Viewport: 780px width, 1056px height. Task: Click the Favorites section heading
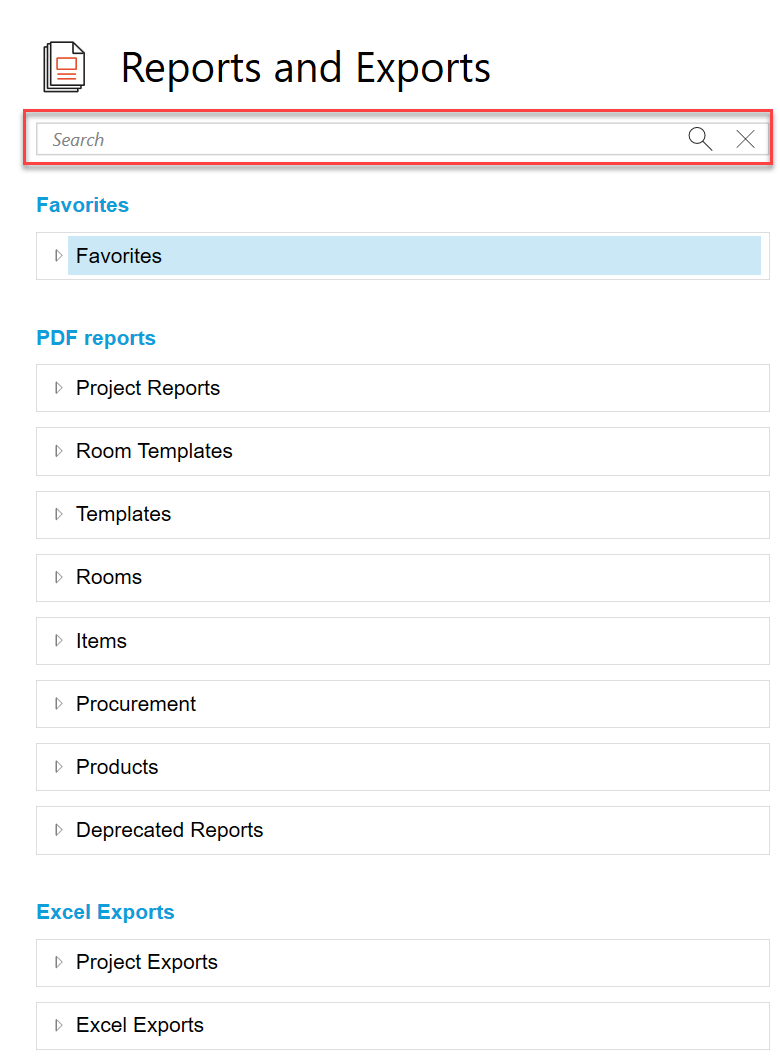(83, 205)
